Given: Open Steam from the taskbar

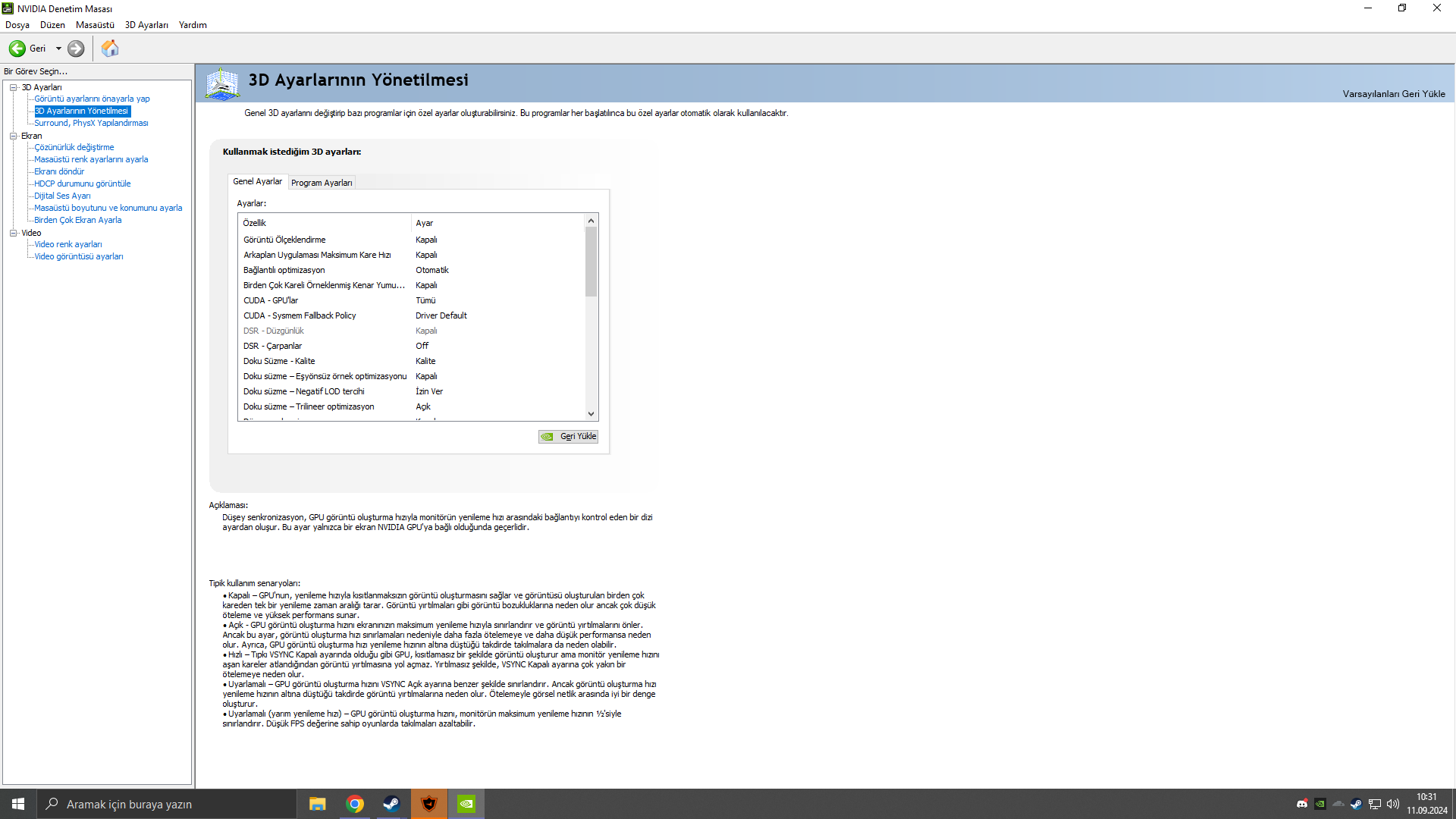Looking at the screenshot, I should [391, 804].
